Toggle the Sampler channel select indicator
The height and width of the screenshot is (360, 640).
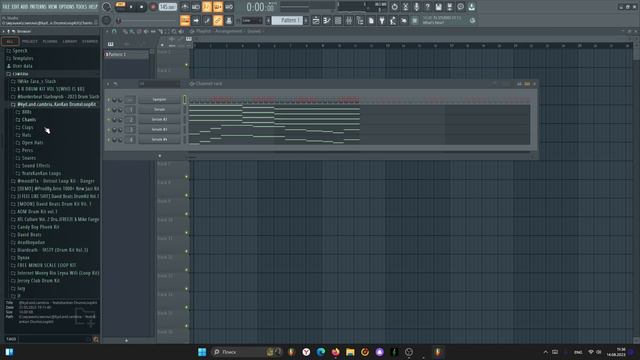click(184, 100)
